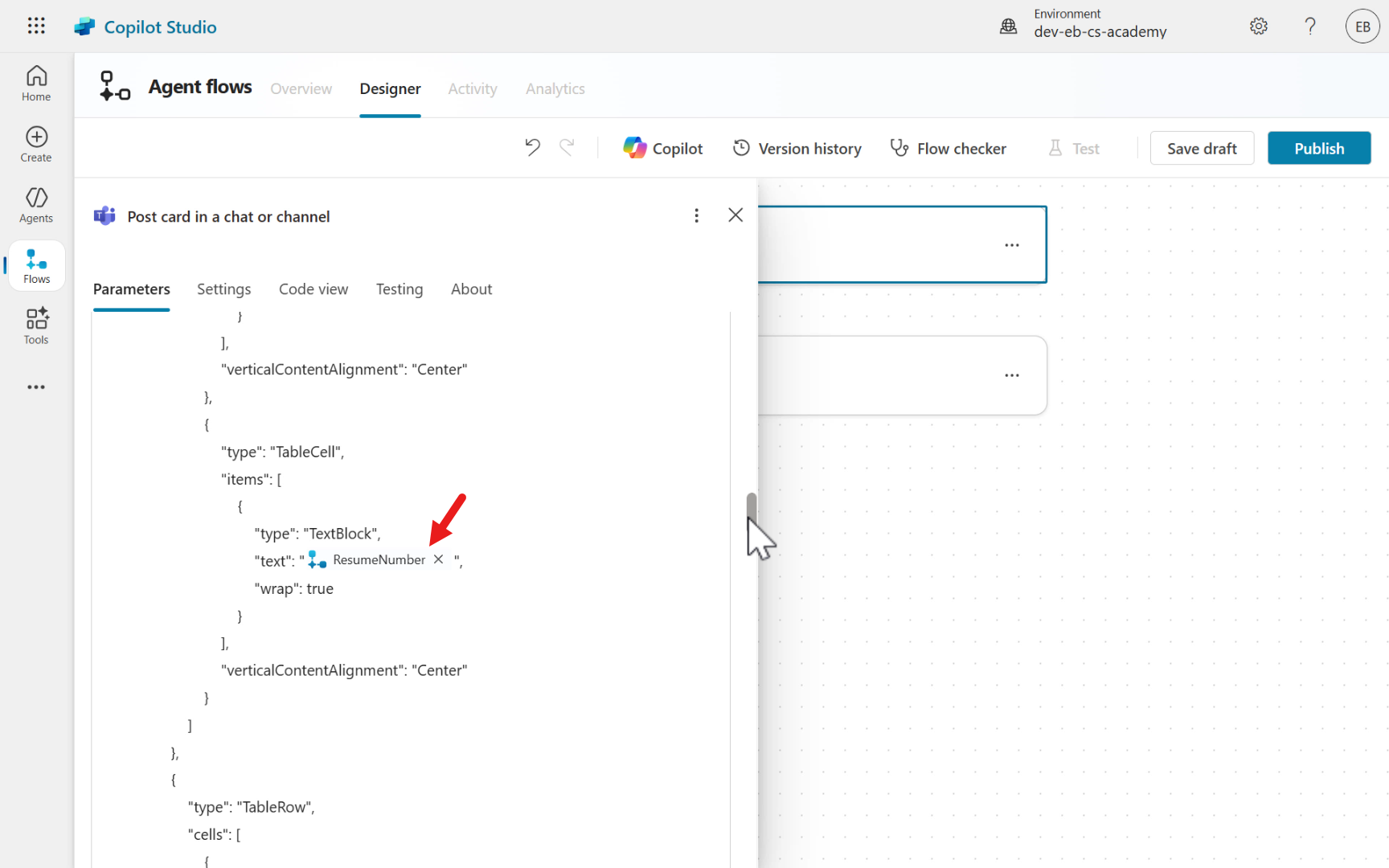Go to Home in the sidebar
The width and height of the screenshot is (1389, 868).
[x=36, y=84]
